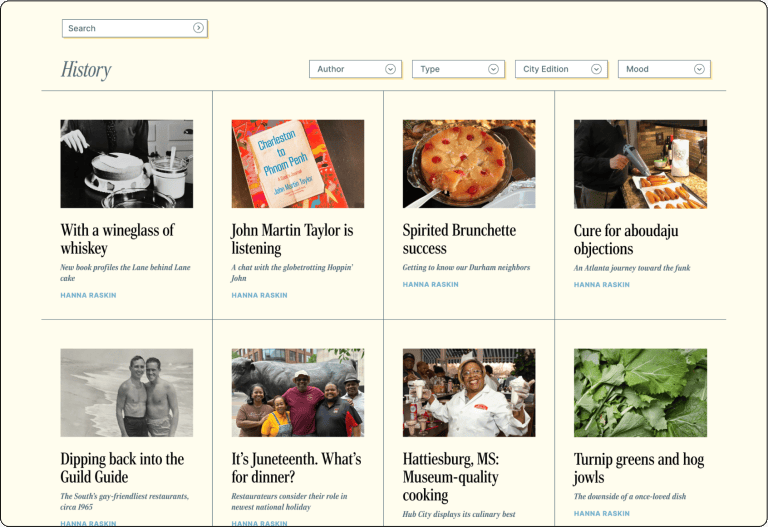
Task: Click subtitle "Getting to know our Durham neighbors"
Action: point(466,267)
